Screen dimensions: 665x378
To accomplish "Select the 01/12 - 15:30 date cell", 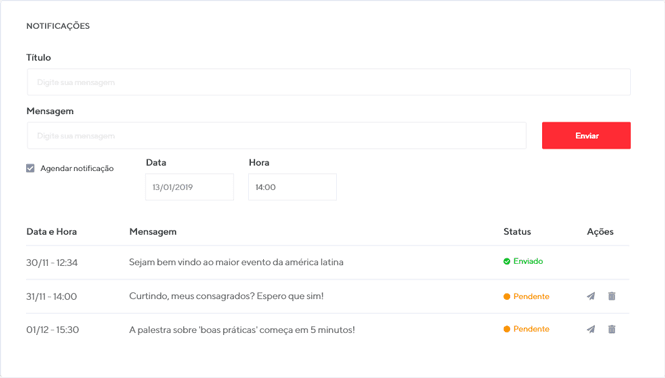I will (53, 330).
